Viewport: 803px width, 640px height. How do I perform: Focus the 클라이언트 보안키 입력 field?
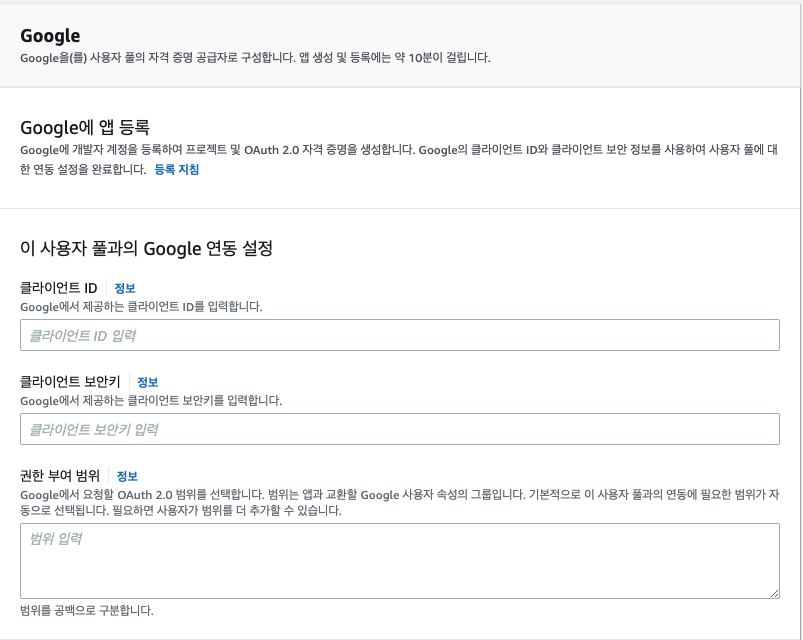click(400, 429)
